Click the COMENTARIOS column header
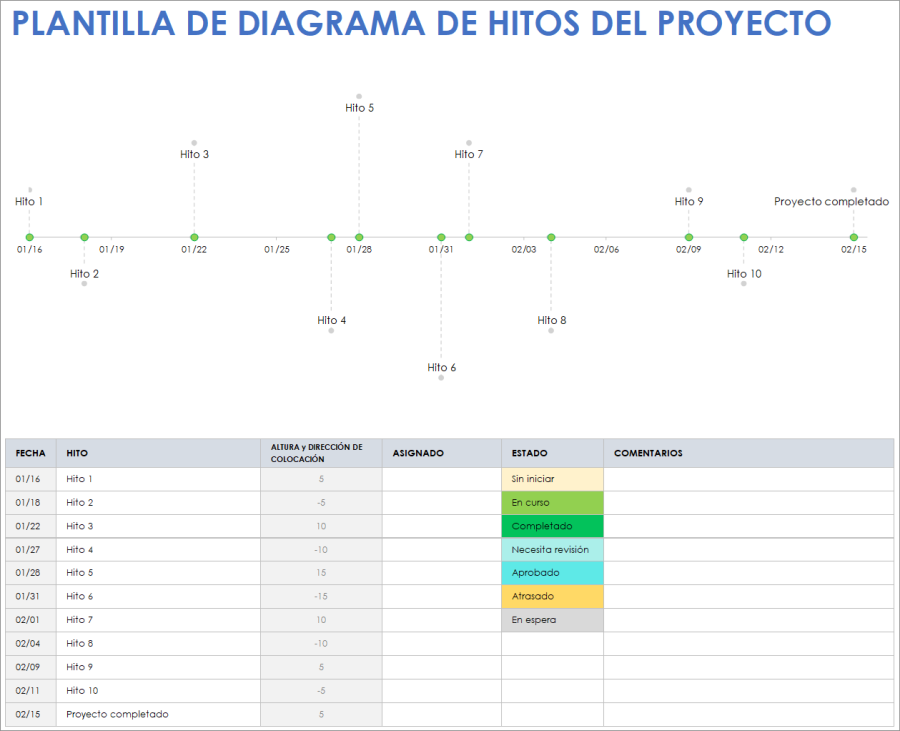The image size is (900, 731). 649,452
